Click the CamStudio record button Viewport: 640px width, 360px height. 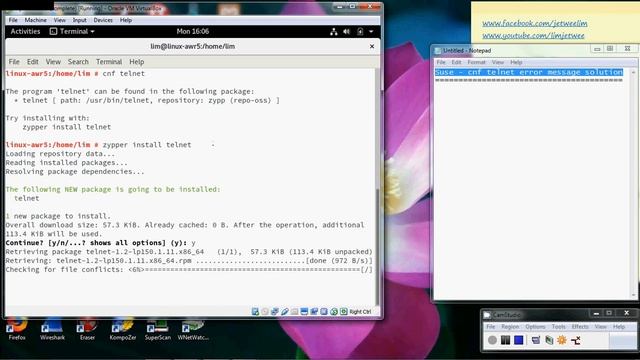[492, 340]
